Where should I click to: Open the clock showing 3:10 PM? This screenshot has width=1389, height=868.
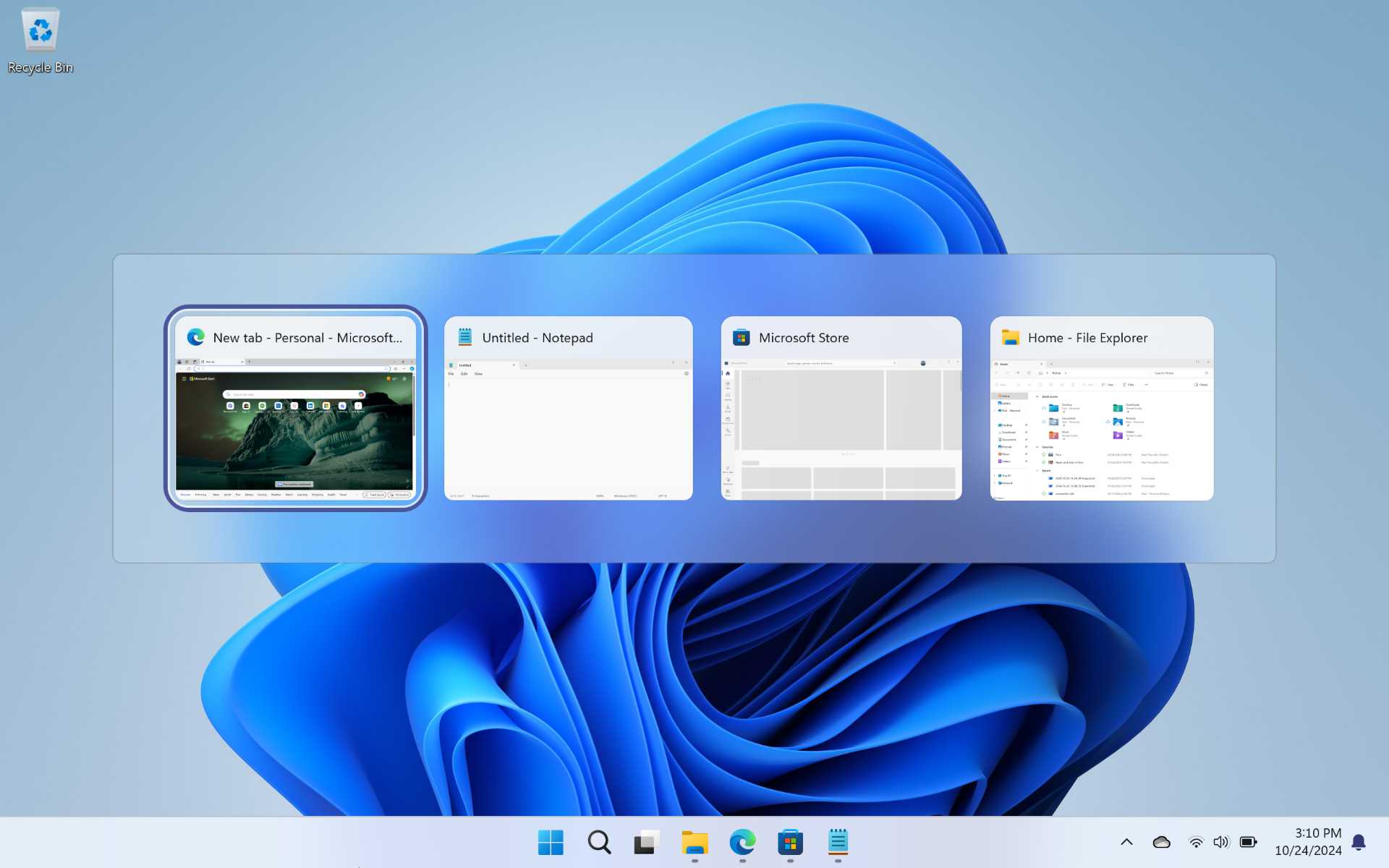click(1308, 842)
